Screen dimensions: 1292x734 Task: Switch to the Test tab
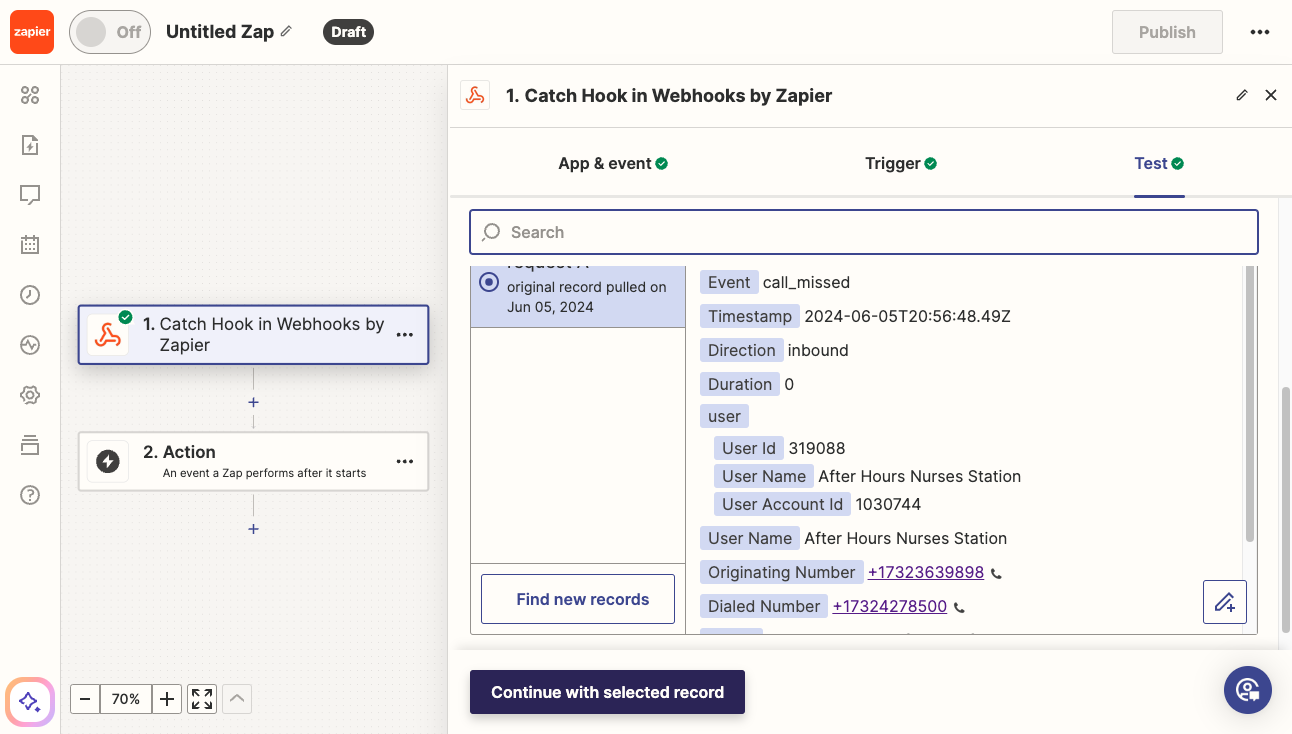(1159, 163)
